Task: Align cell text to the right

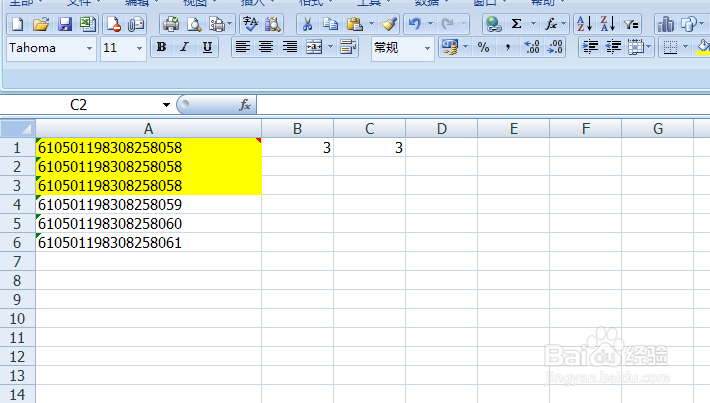Action: pos(289,47)
